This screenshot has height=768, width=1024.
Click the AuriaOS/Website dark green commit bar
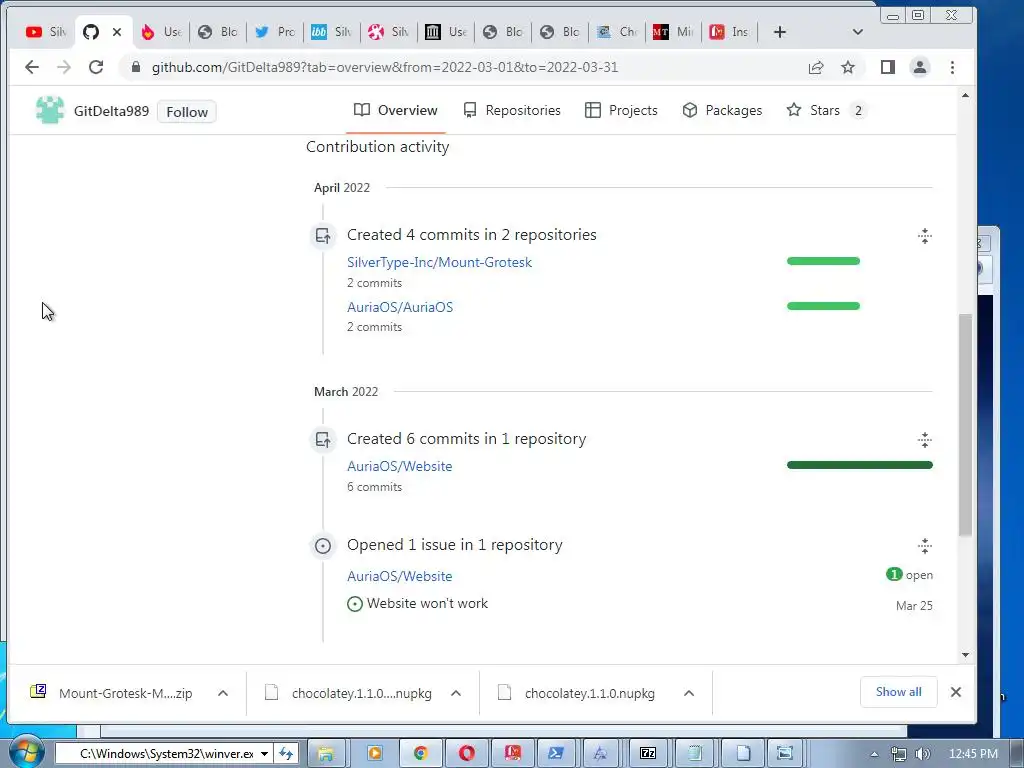859,465
